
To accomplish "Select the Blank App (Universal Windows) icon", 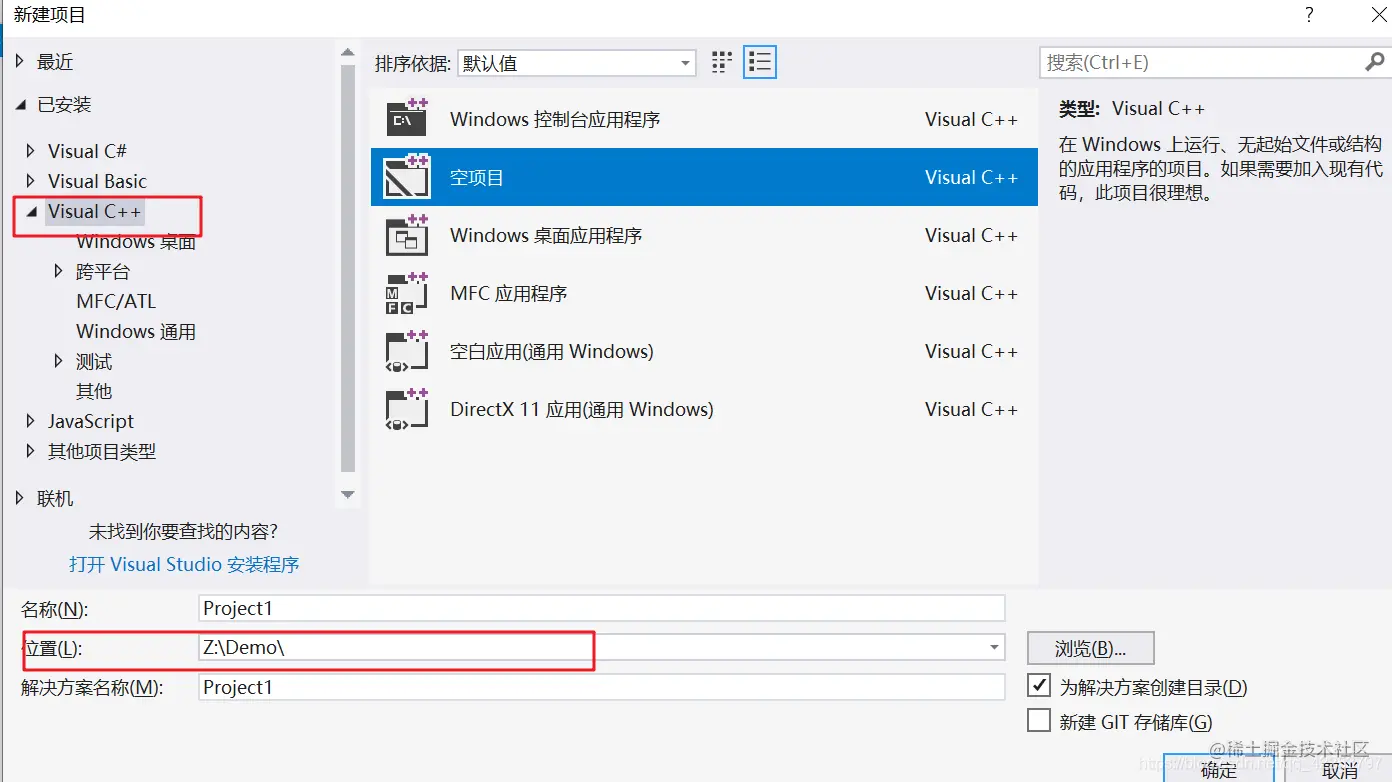I will tap(407, 350).
